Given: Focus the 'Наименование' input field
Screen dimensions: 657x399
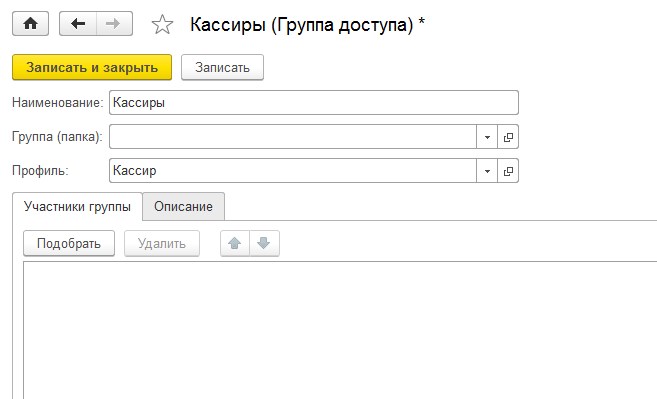Looking at the screenshot, I should (313, 102).
